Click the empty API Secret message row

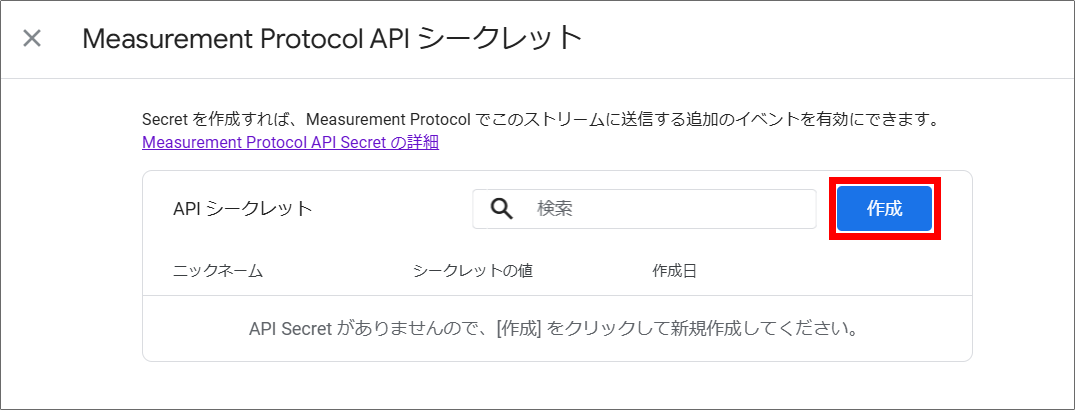(x=556, y=328)
